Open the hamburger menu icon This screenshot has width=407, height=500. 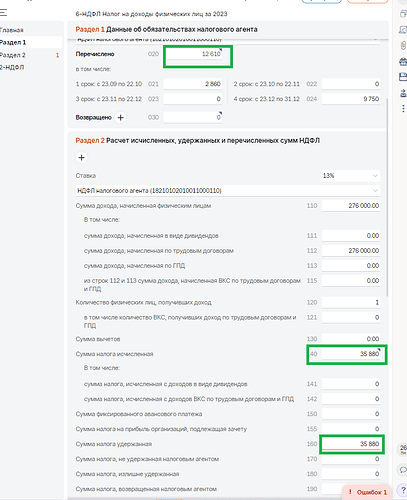click(3, 13)
